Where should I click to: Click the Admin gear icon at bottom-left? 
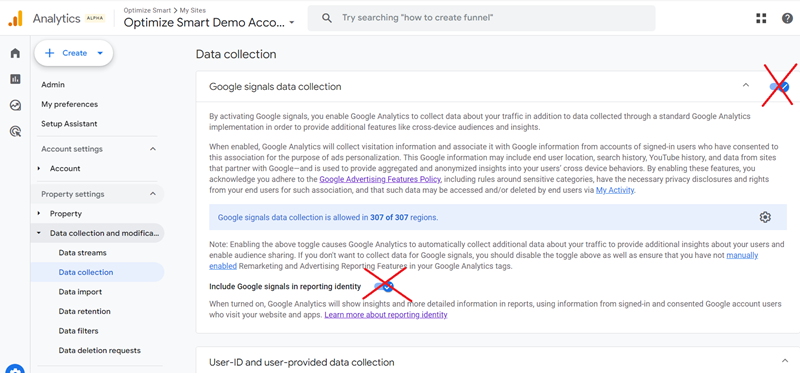(15, 369)
